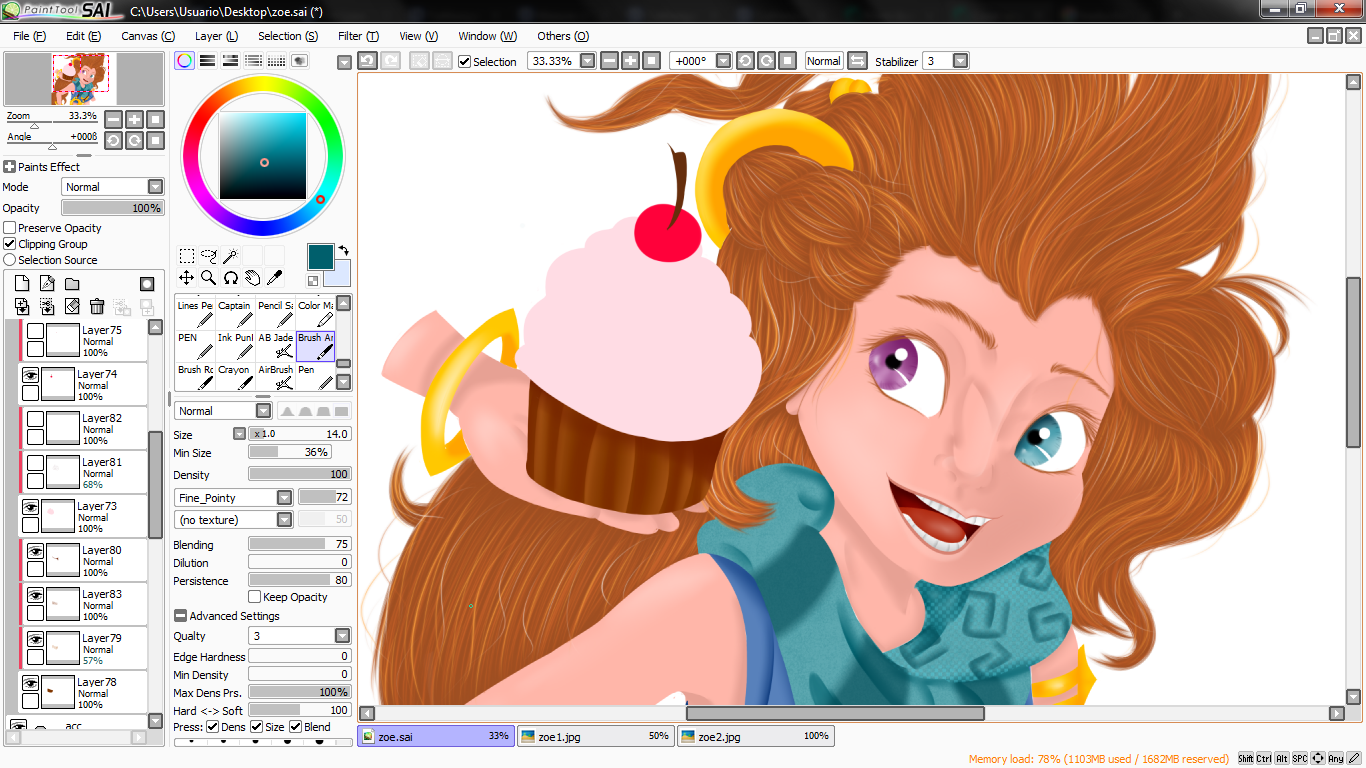Select the Hand pan tool

click(x=252, y=278)
